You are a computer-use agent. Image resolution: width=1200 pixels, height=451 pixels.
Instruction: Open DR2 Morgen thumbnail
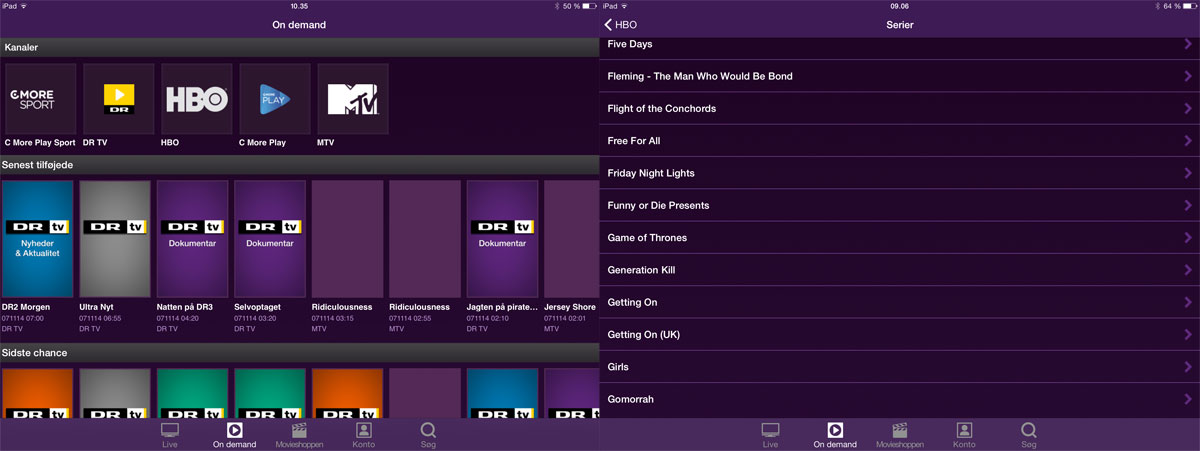coord(38,239)
